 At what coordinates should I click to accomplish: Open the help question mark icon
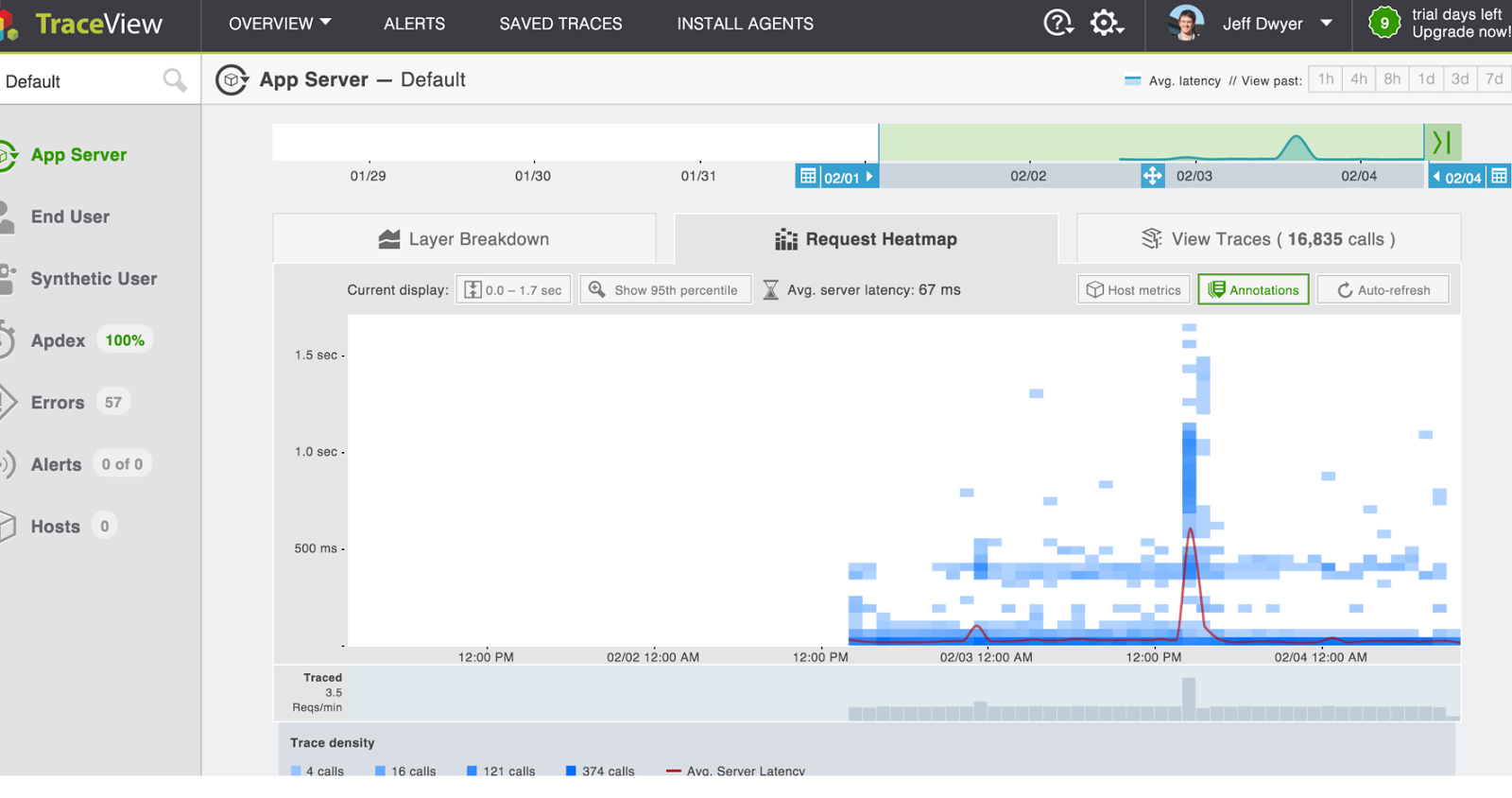click(x=1058, y=23)
